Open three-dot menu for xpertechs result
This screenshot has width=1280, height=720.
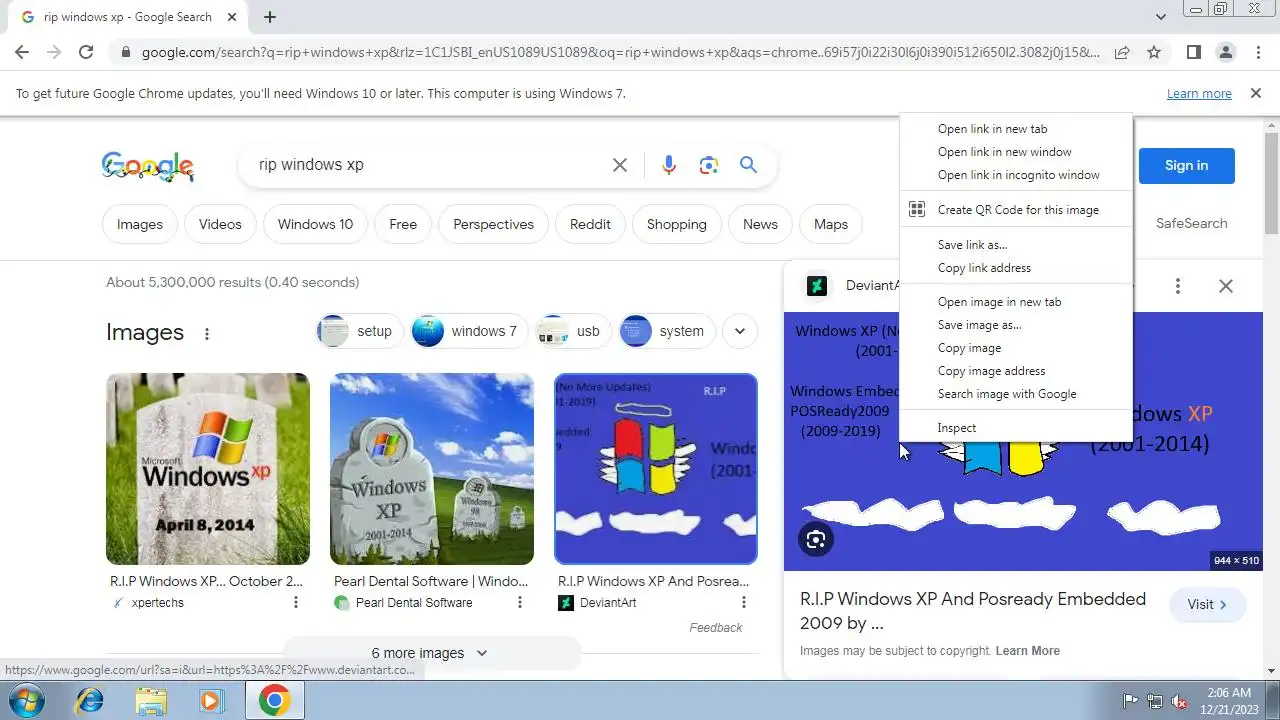pos(296,602)
